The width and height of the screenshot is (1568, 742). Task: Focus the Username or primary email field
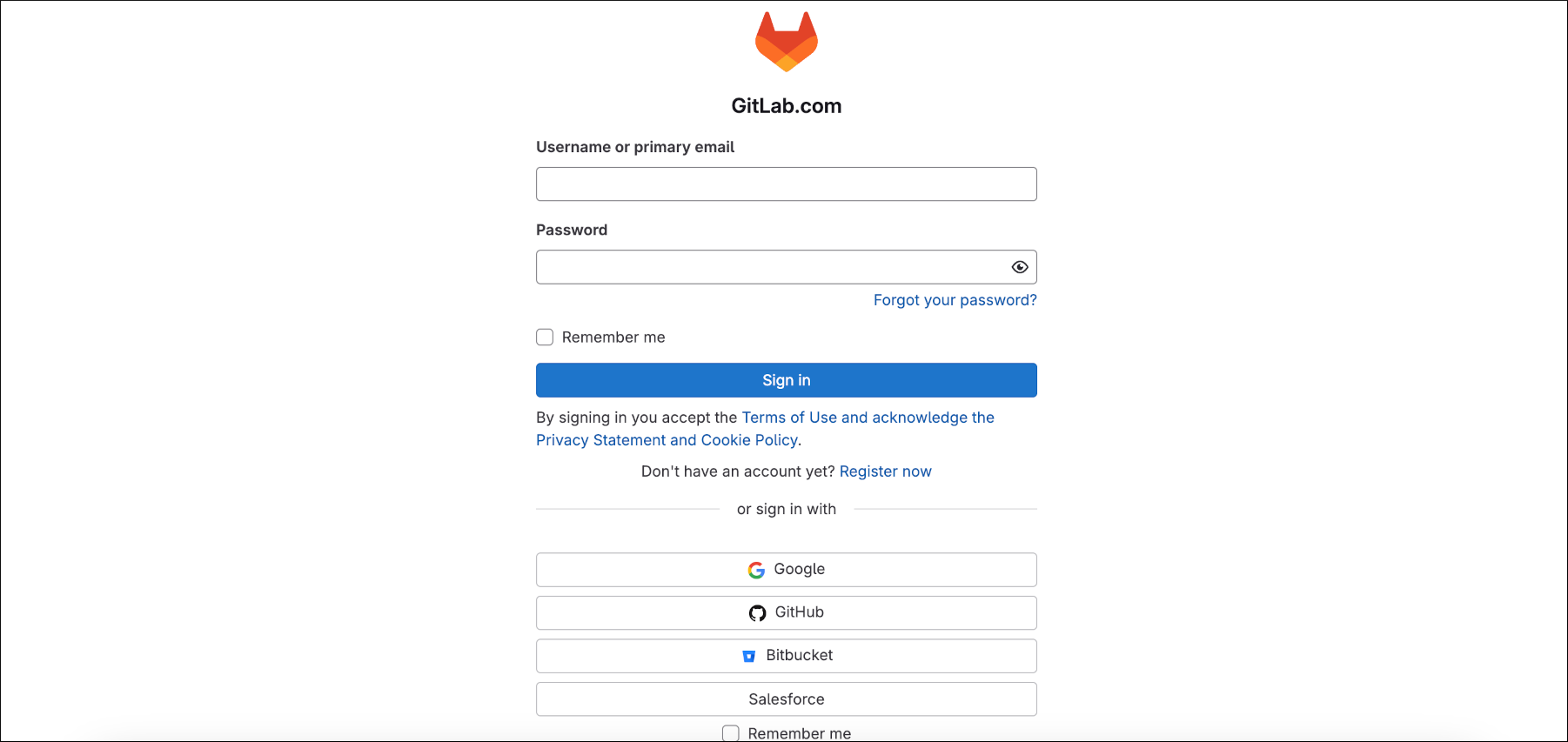[786, 184]
